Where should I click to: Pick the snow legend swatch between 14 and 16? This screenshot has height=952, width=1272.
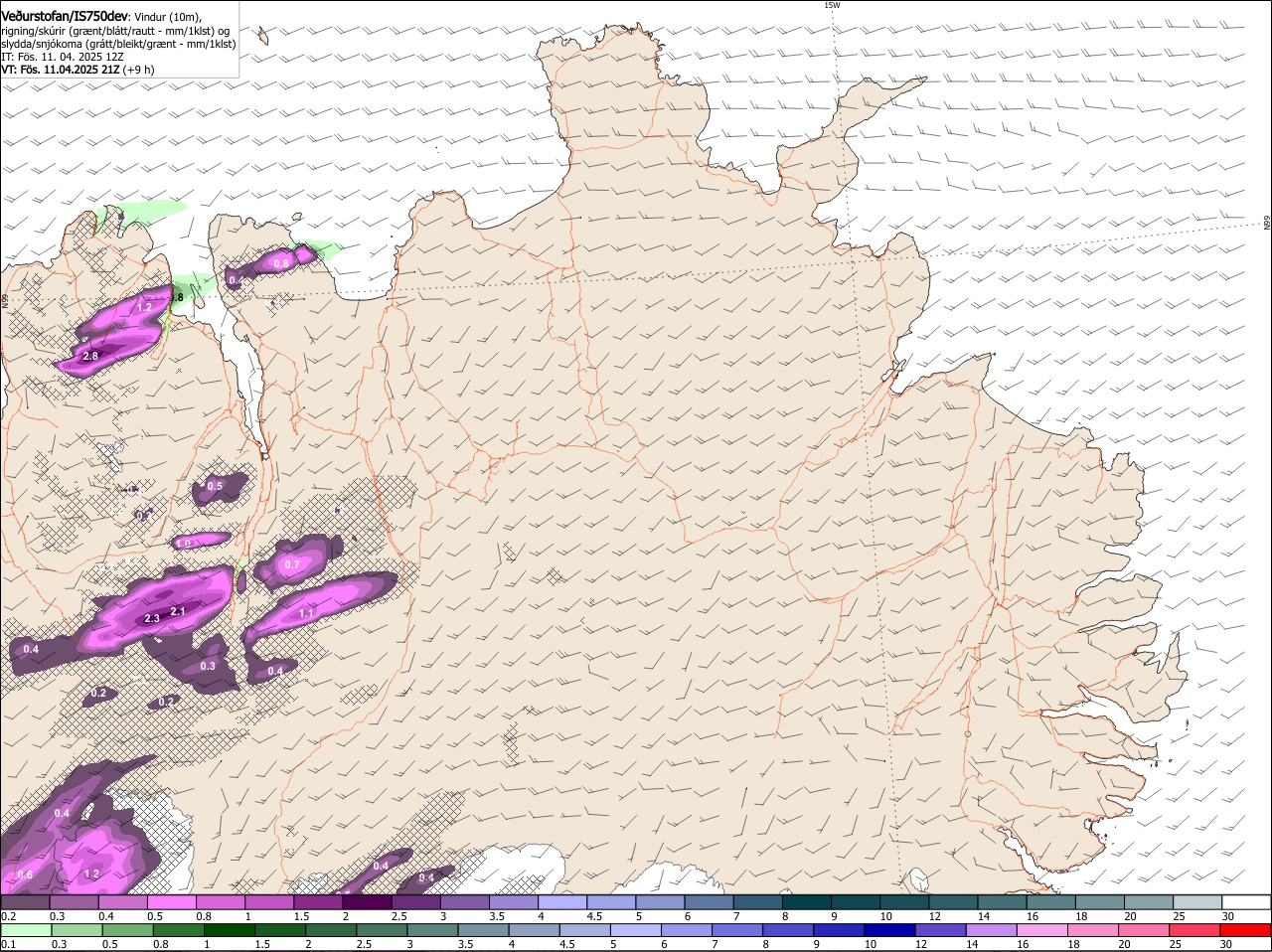(x=1002, y=901)
